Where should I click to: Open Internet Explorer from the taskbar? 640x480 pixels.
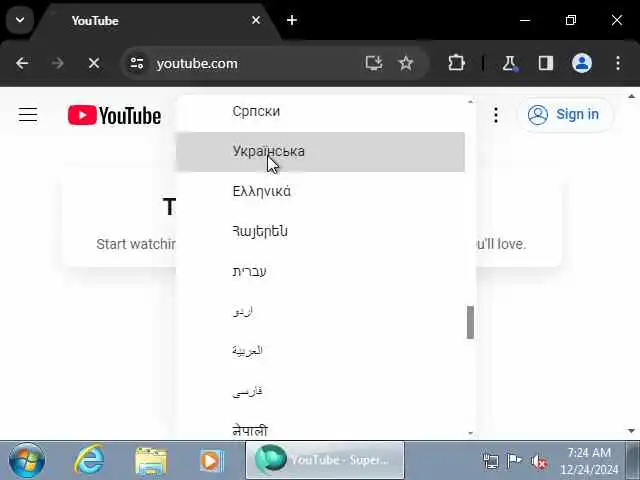click(89, 460)
